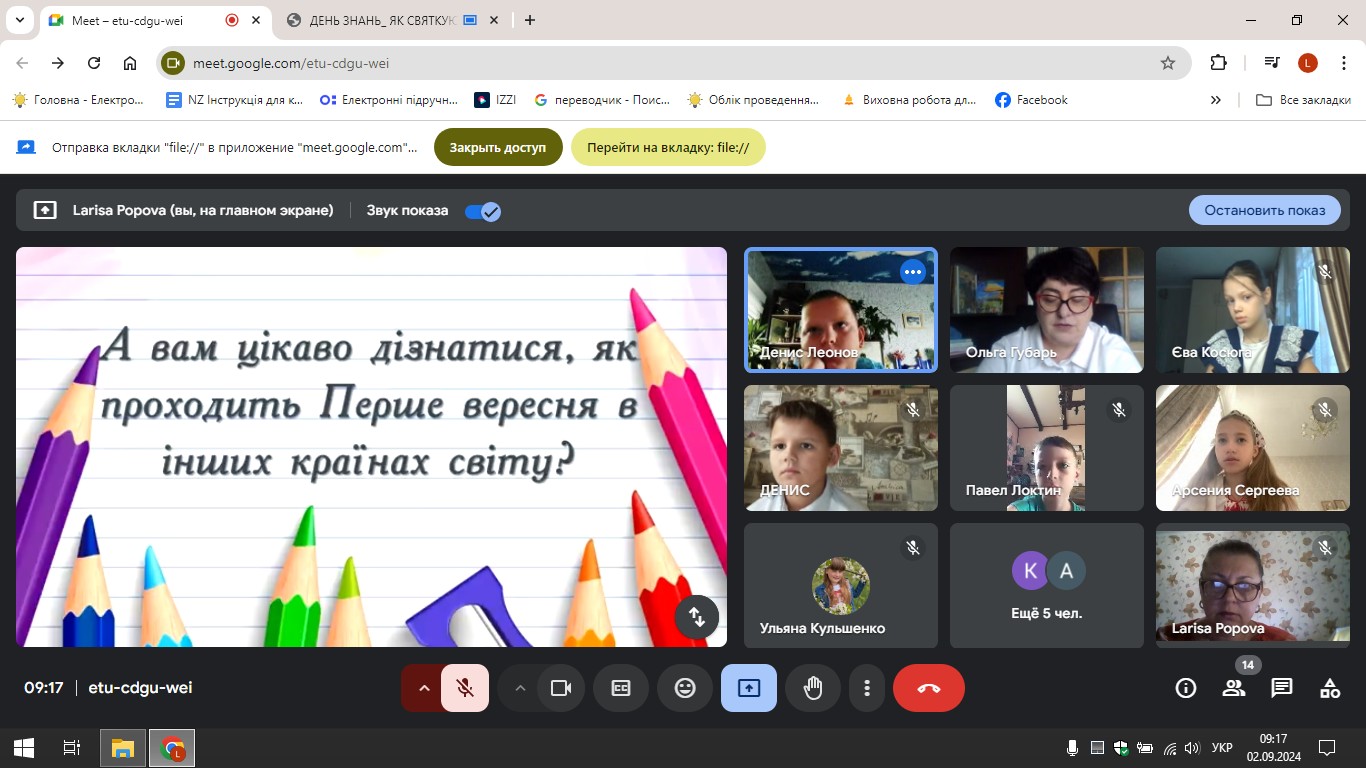Open the Facebook bookmark

[1031, 100]
